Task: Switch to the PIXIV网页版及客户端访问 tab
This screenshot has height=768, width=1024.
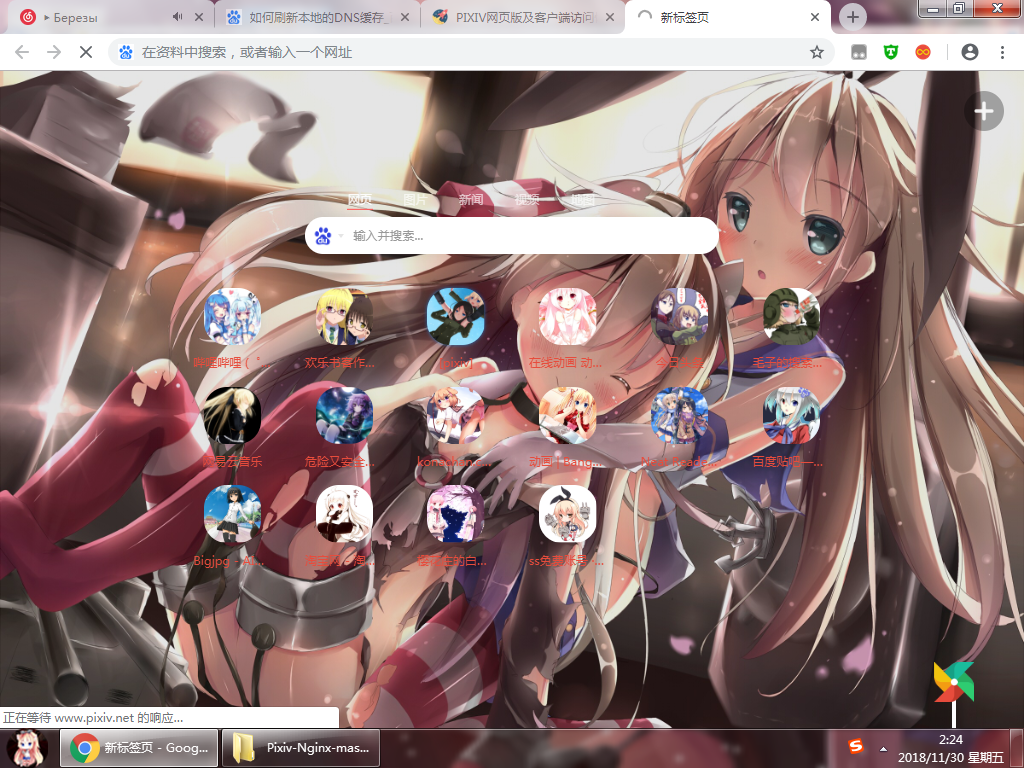Action: pyautogui.click(x=523, y=17)
